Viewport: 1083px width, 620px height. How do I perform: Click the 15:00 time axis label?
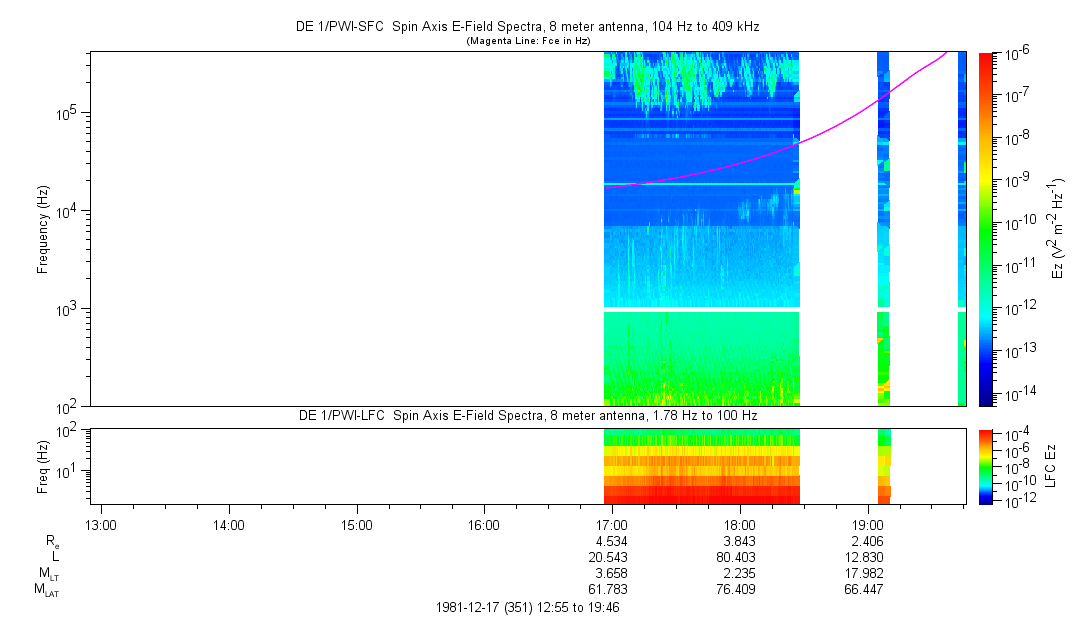coord(357,525)
